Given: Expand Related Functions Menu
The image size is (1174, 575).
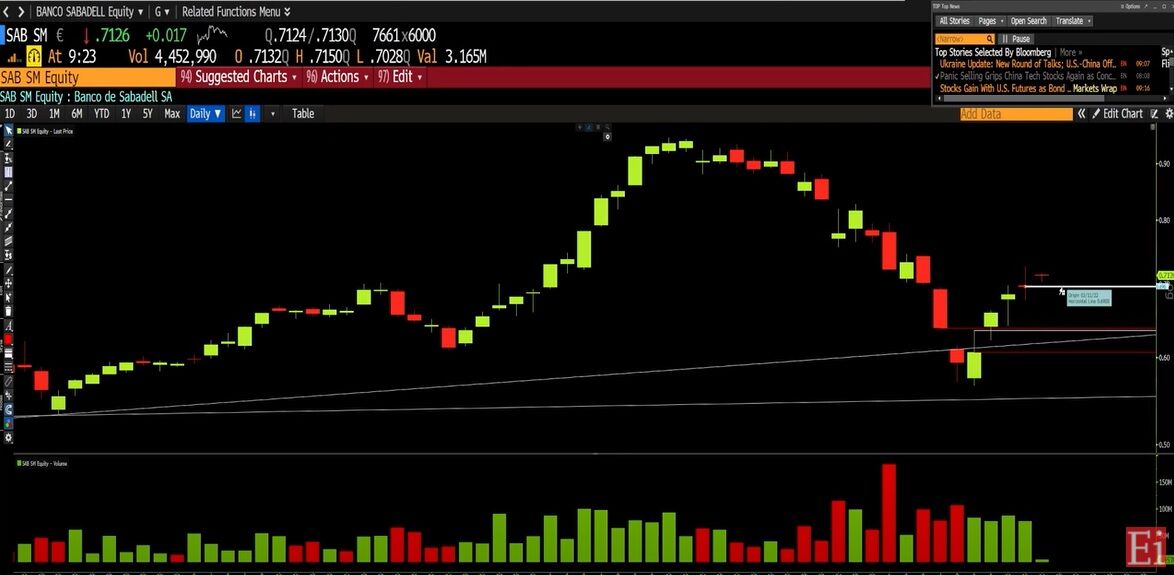Looking at the screenshot, I should pos(237,11).
